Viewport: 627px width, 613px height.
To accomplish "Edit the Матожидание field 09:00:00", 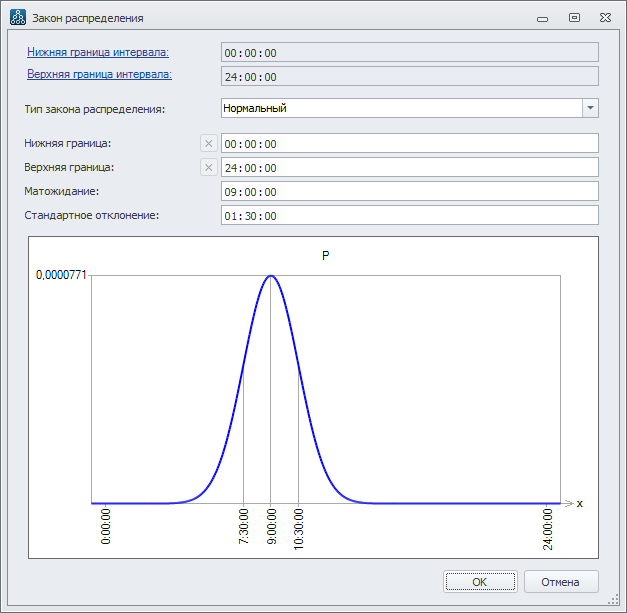I will click(409, 191).
